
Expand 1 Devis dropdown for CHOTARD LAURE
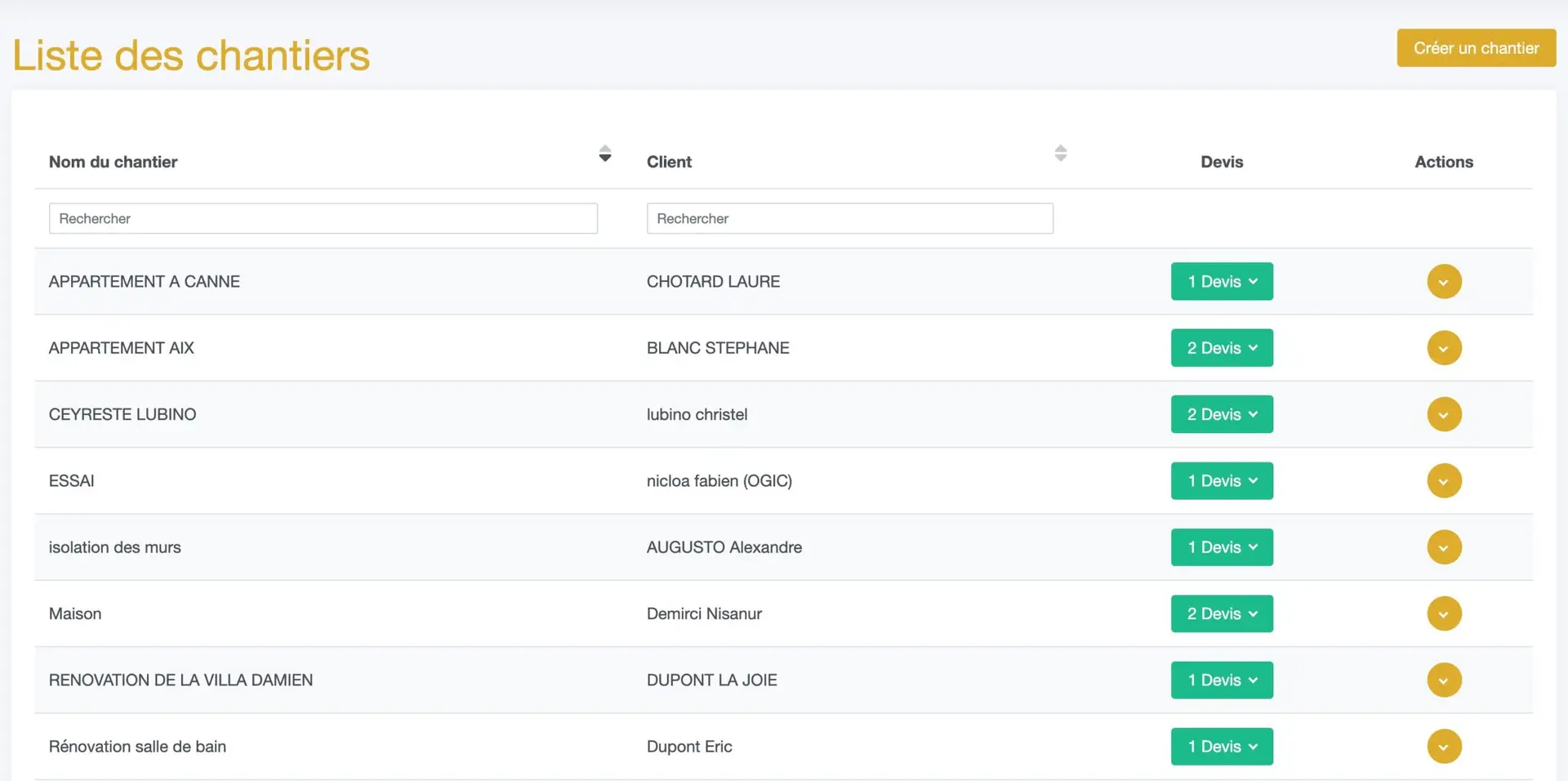click(1222, 282)
